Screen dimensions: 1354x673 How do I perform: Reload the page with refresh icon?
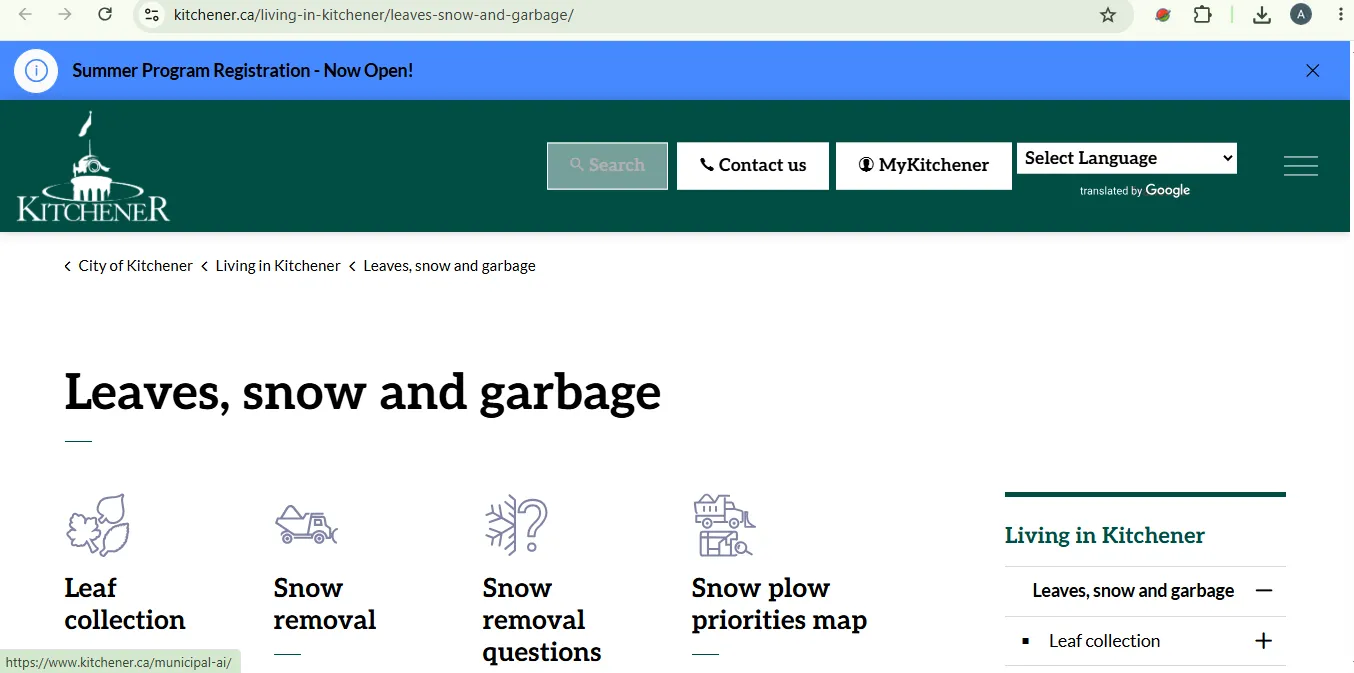105,14
